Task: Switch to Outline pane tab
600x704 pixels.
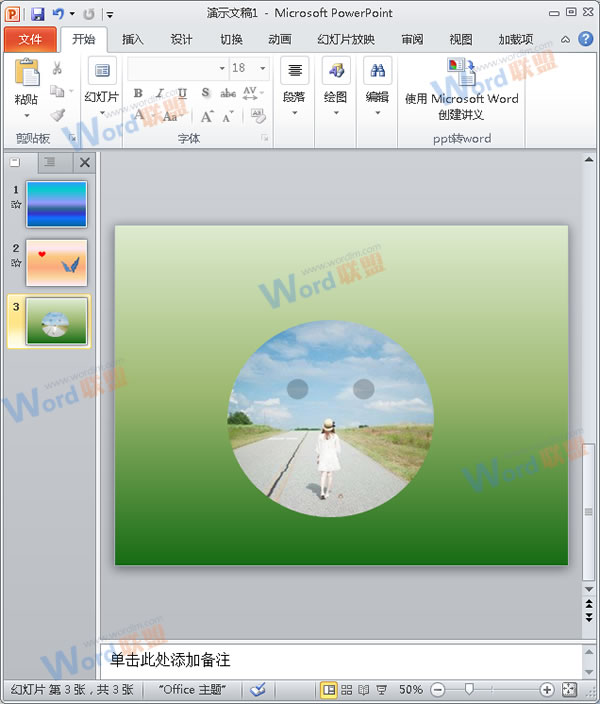Action: [x=50, y=162]
